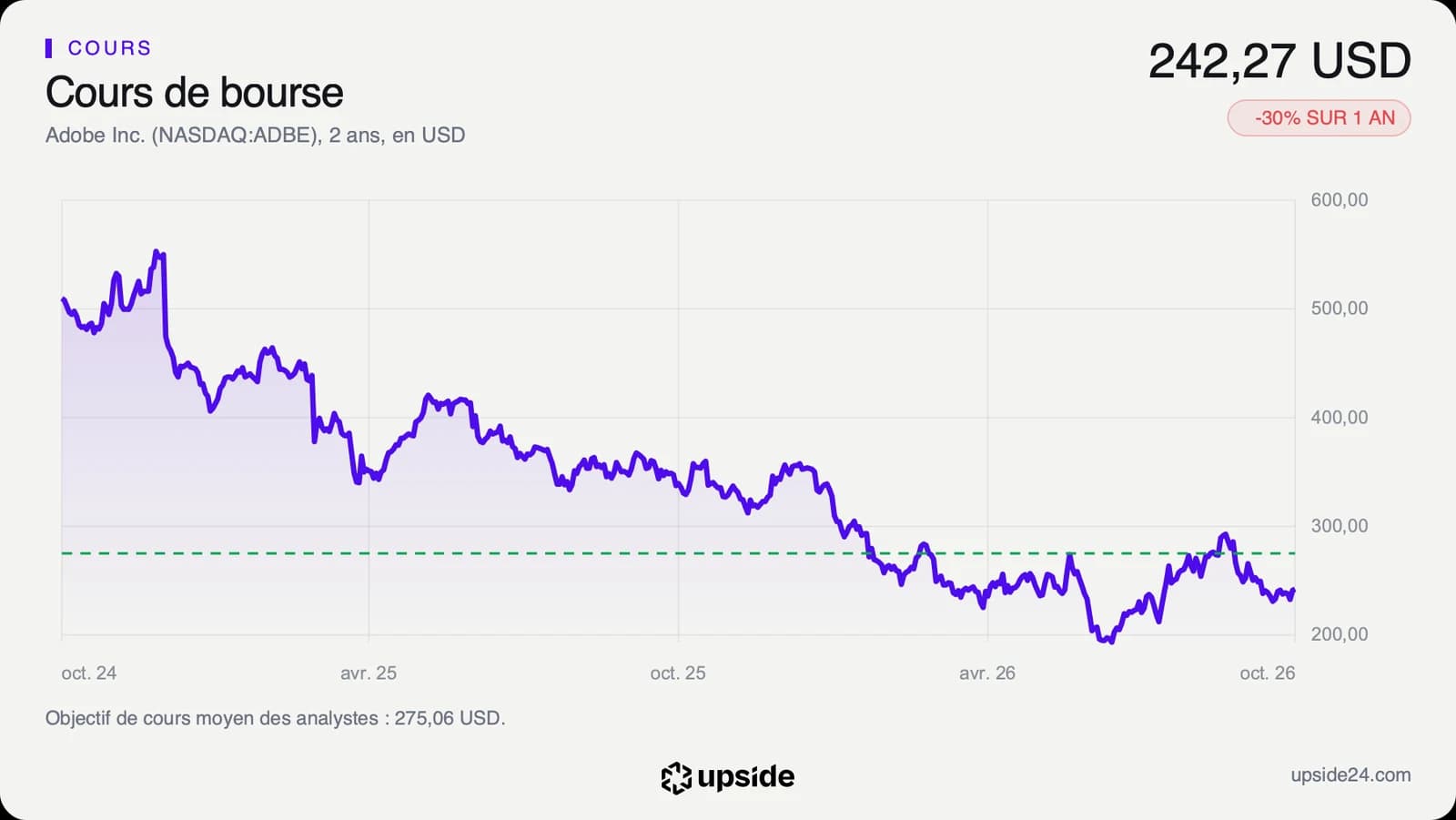Click the 600,00 y-axis value
1456x820 pixels.
pos(1340,200)
